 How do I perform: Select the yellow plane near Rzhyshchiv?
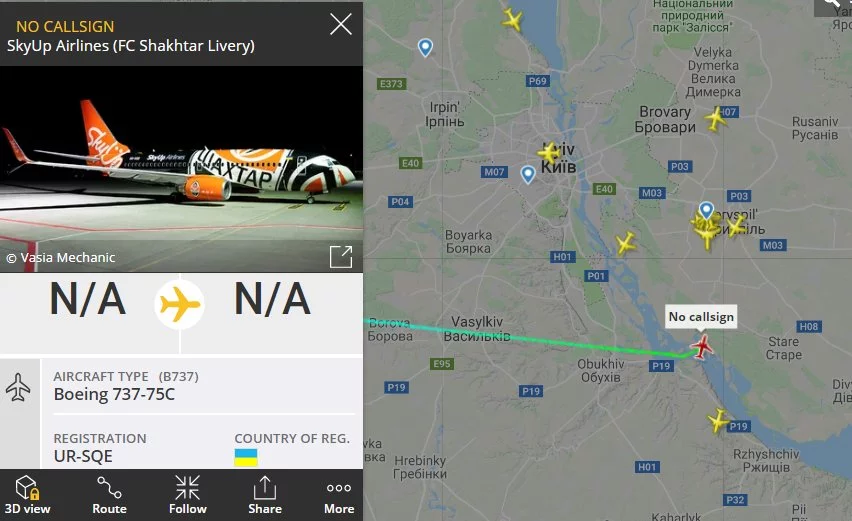point(718,420)
